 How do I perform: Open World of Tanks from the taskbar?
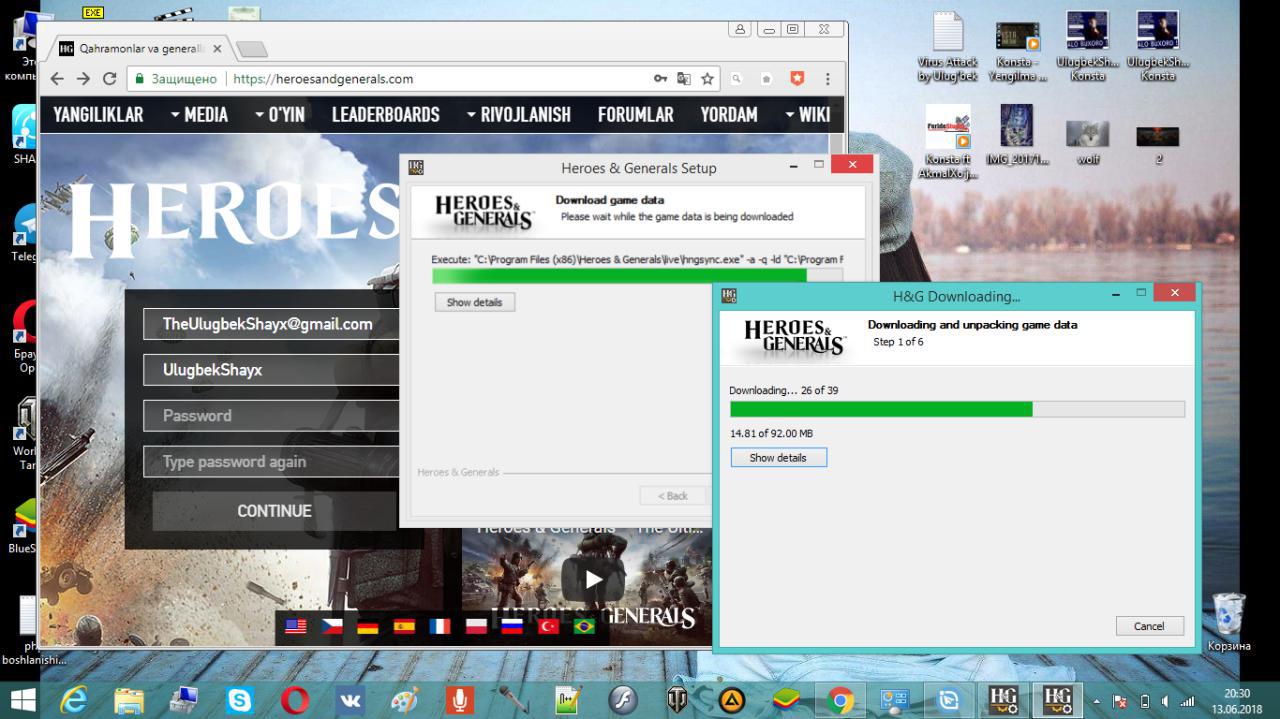(x=677, y=700)
